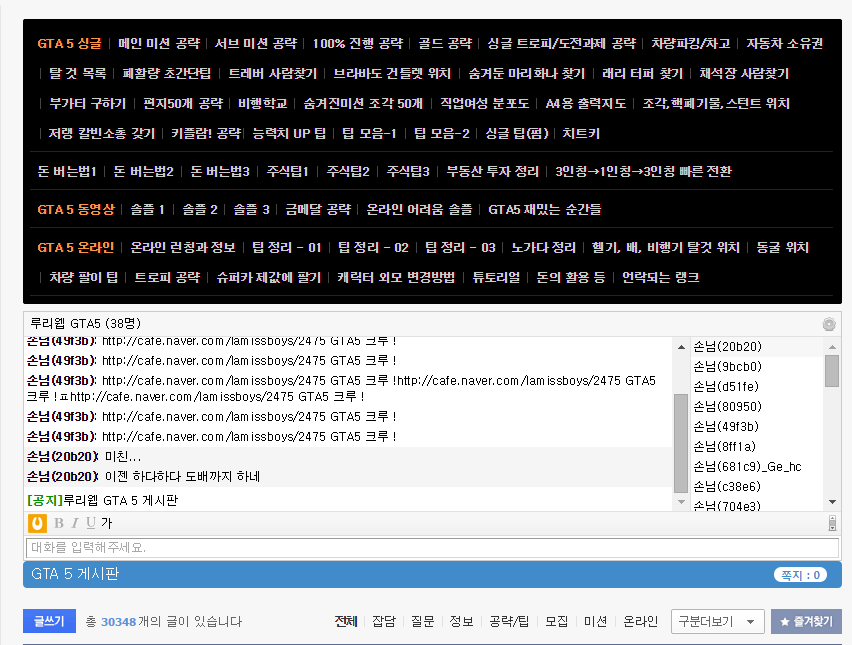The width and height of the screenshot is (852, 645).
Task: Click the chat messages scrollbar thumb
Action: click(681, 443)
